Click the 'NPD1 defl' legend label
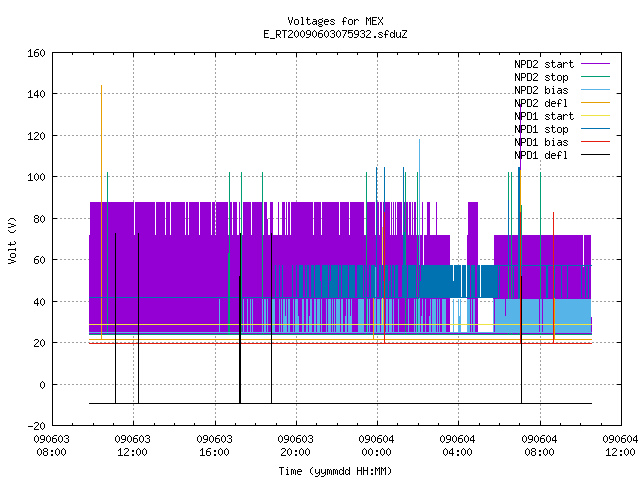 click(x=541, y=155)
